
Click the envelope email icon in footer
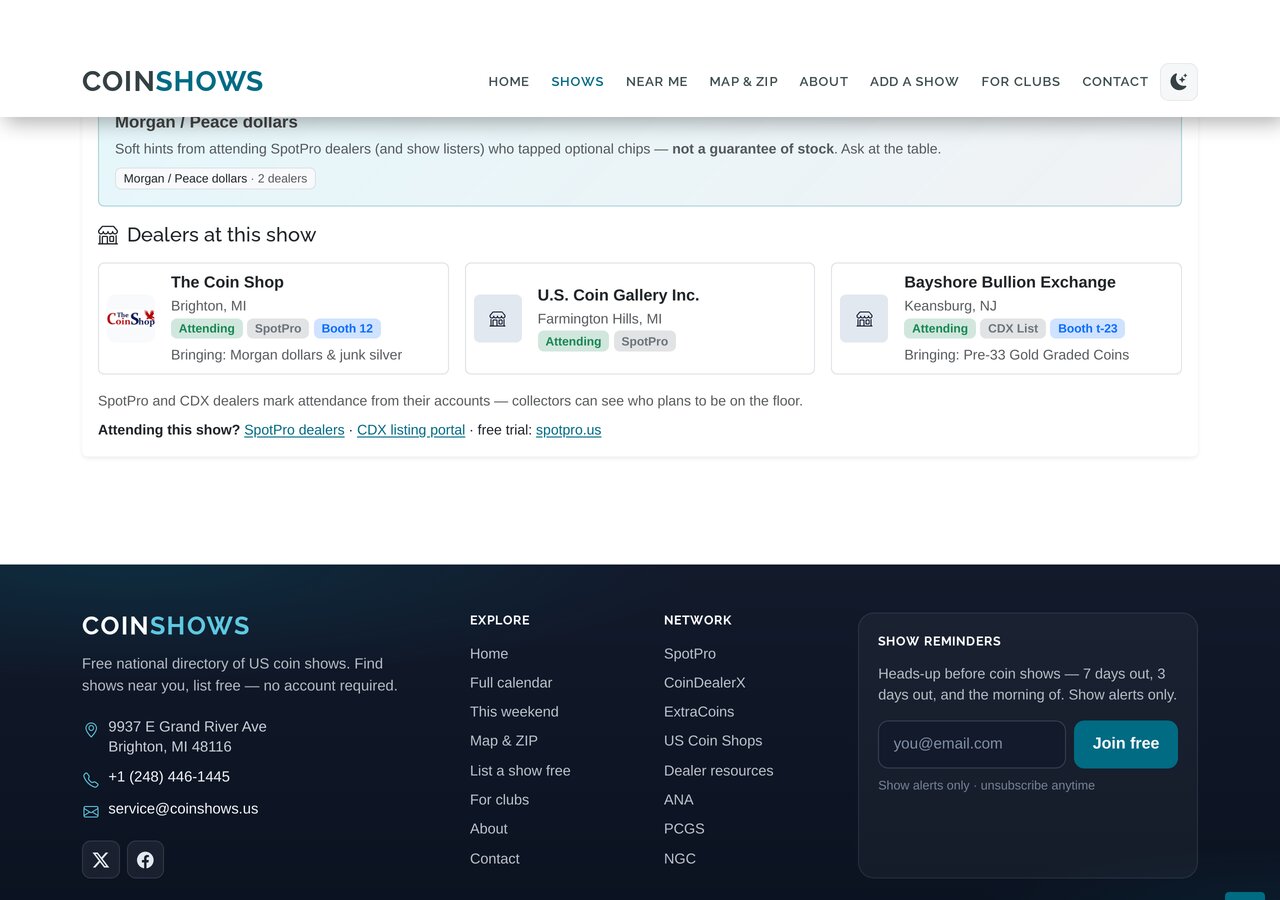coord(91,811)
